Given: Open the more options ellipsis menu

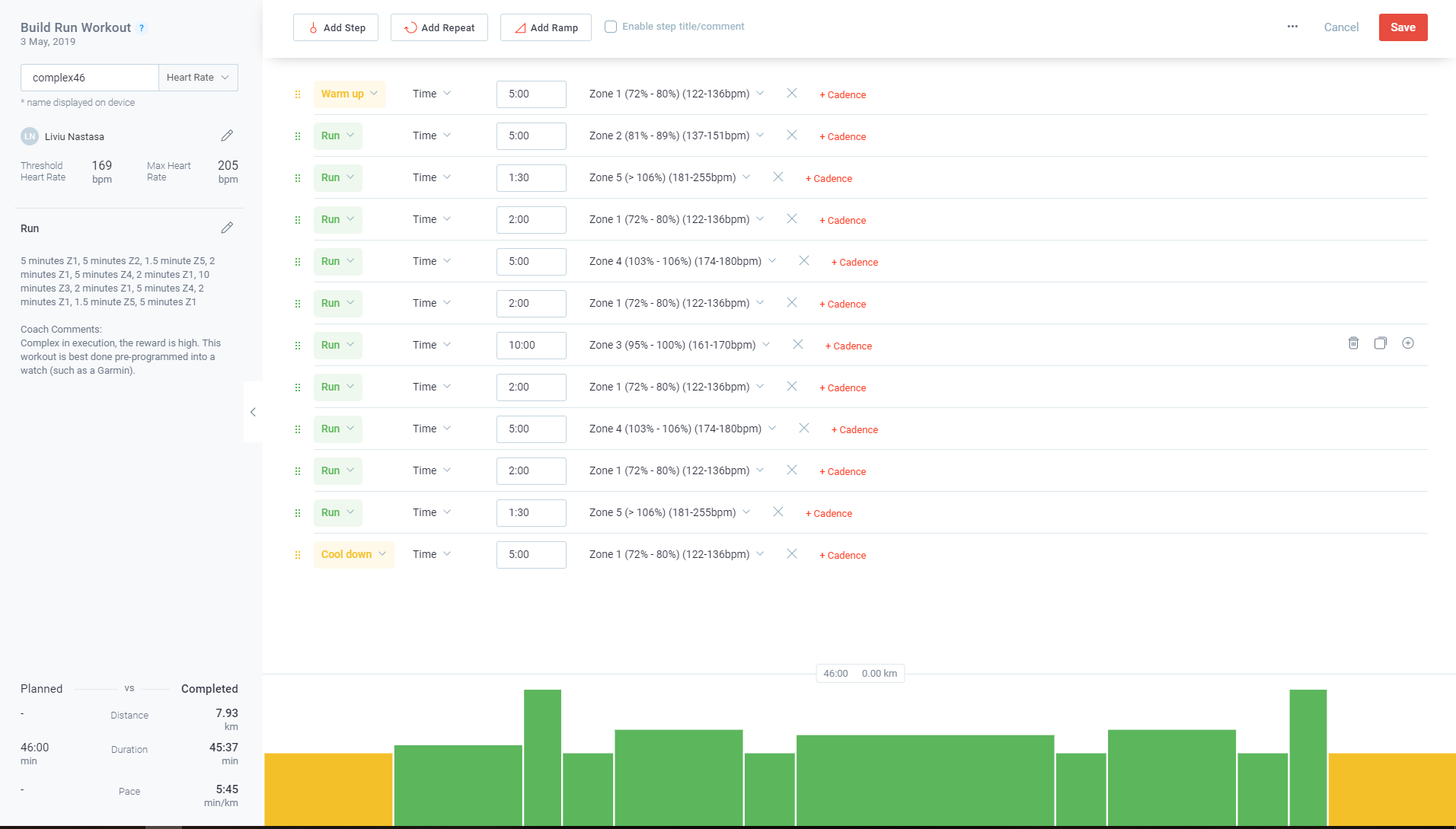Looking at the screenshot, I should pyautogui.click(x=1292, y=27).
